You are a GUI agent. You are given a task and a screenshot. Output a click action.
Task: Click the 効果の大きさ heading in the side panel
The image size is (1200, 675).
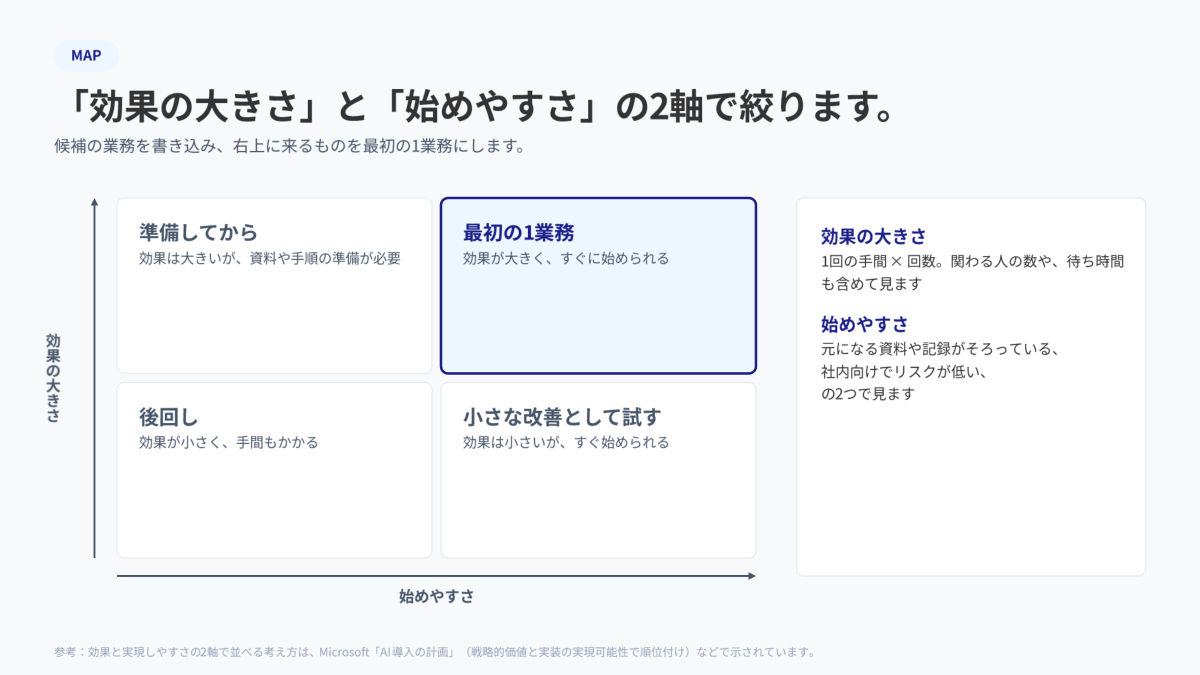(x=874, y=236)
